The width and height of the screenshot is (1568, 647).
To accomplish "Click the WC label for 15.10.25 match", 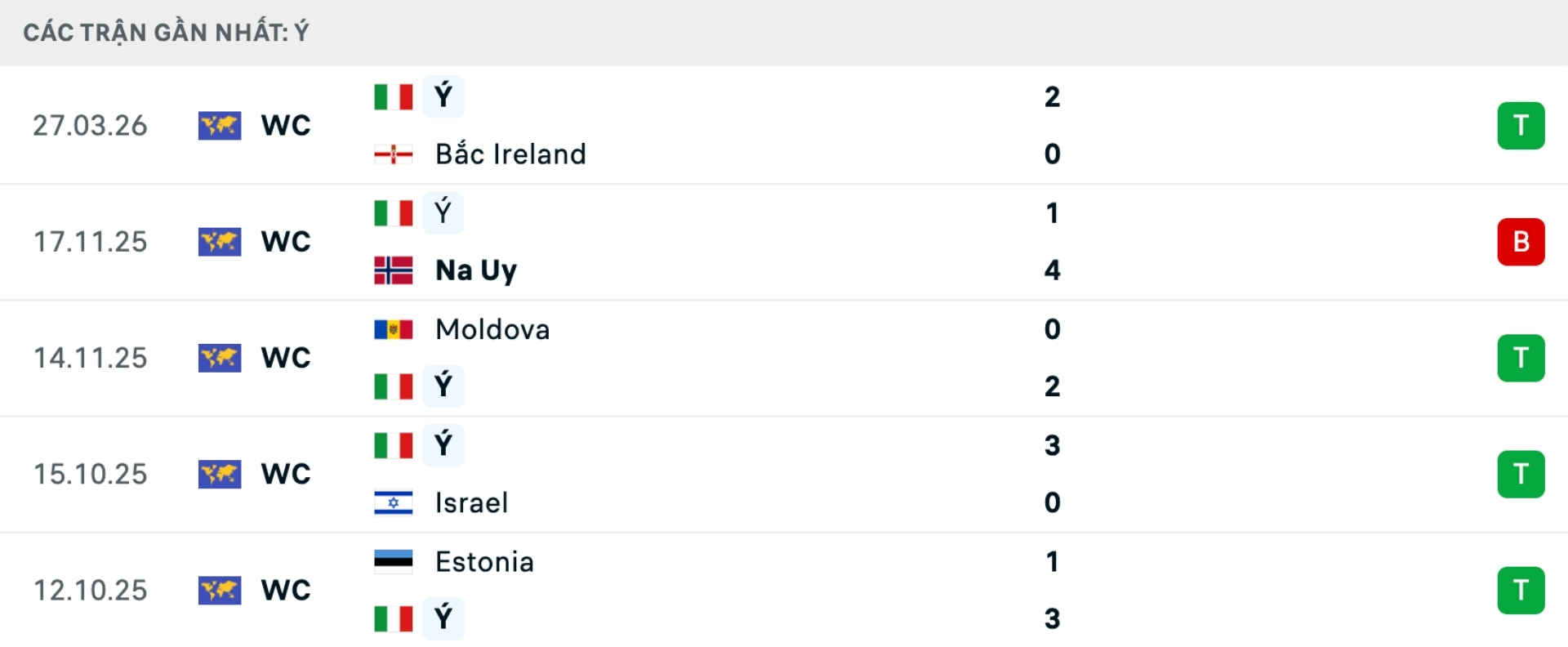I will (286, 474).
